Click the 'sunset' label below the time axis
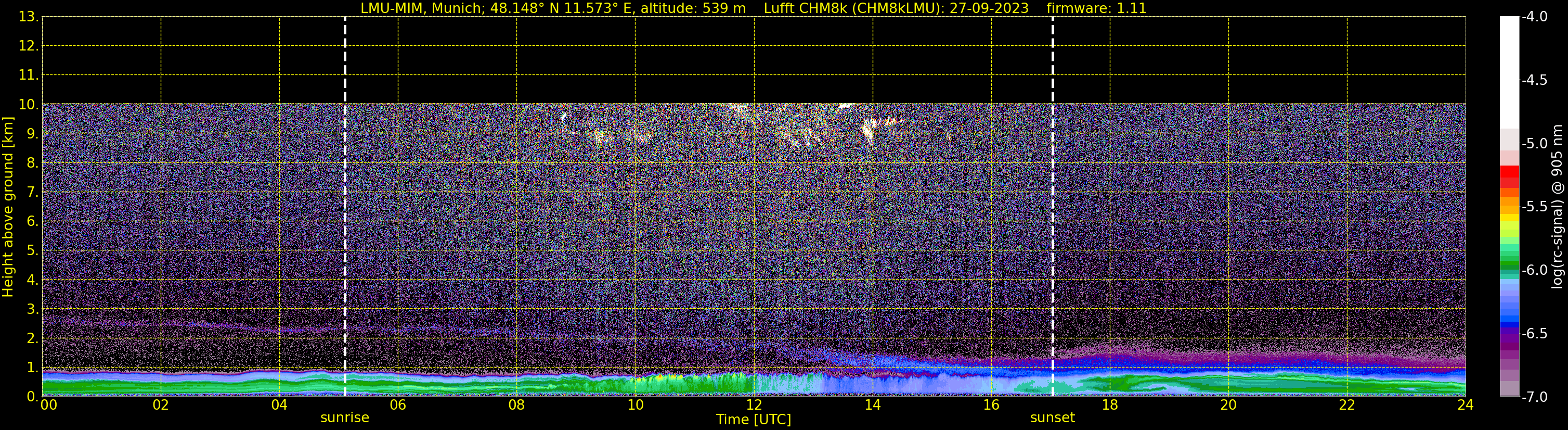 (1053, 417)
